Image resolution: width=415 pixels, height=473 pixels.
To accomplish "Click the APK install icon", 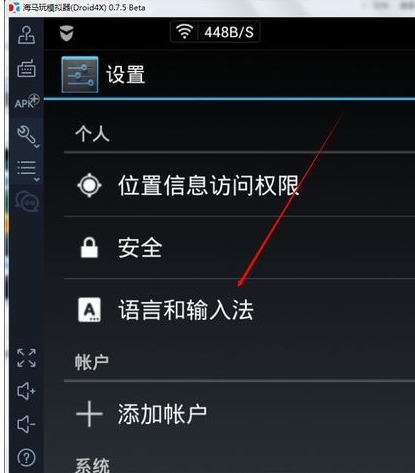I will (27, 101).
